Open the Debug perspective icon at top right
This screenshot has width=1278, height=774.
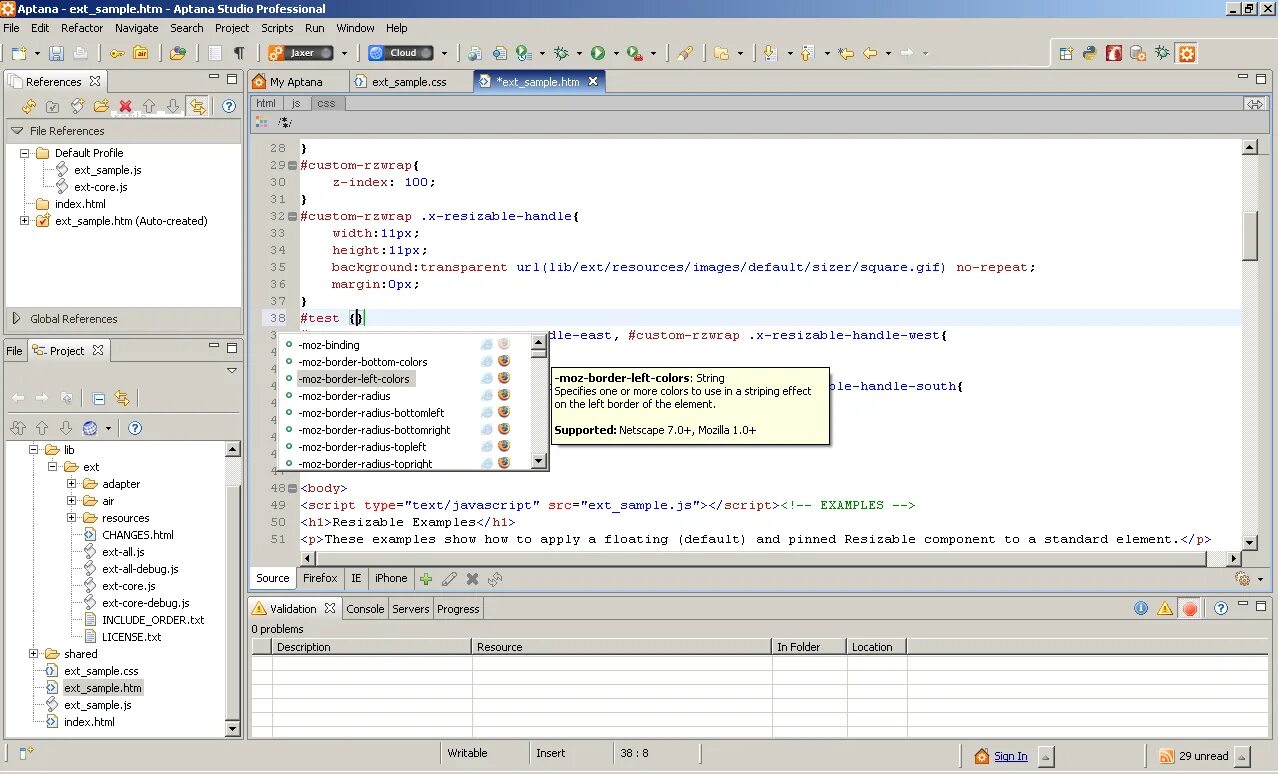click(x=1162, y=53)
